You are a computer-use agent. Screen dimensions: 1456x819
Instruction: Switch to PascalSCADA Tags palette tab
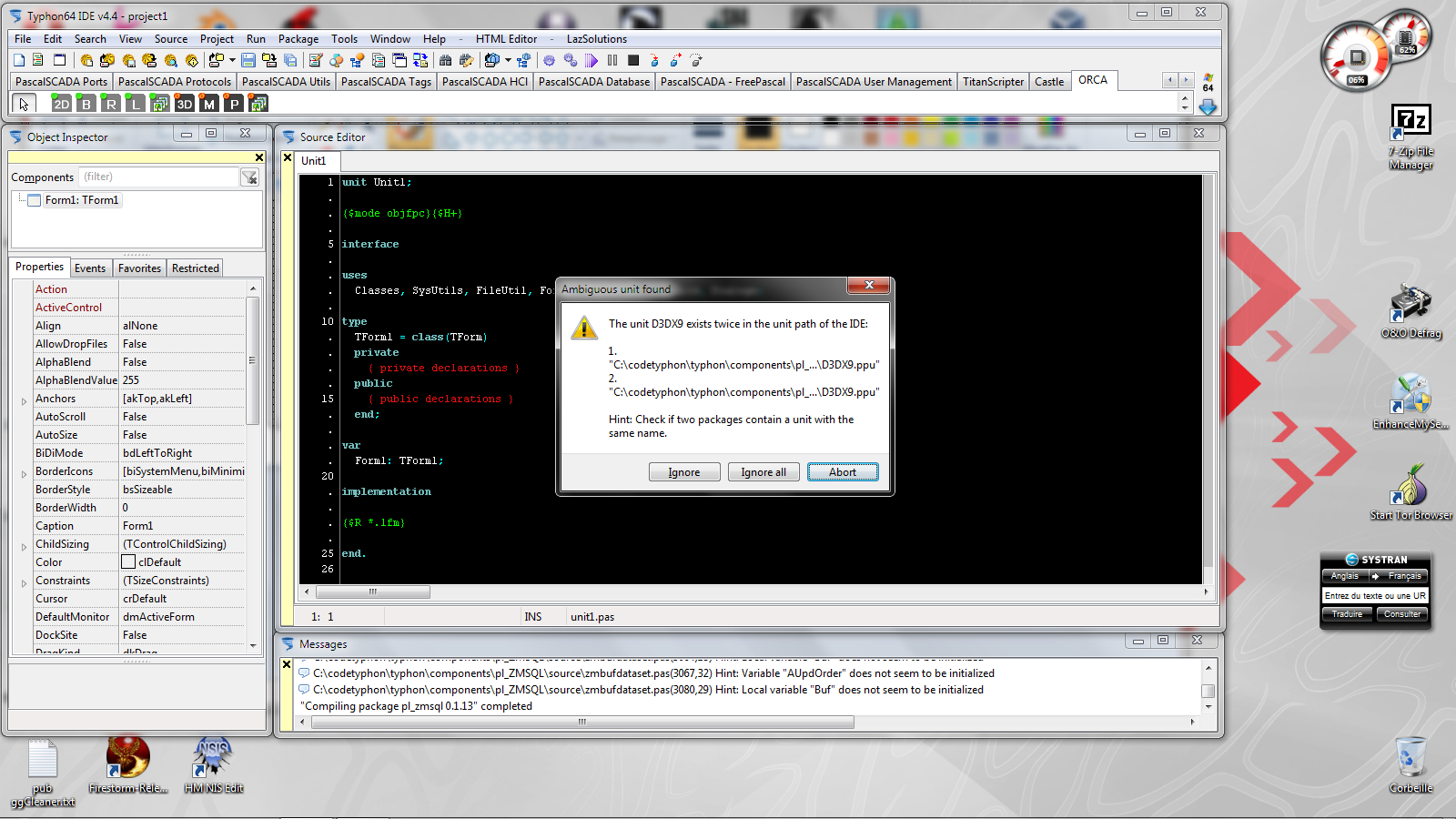click(386, 82)
